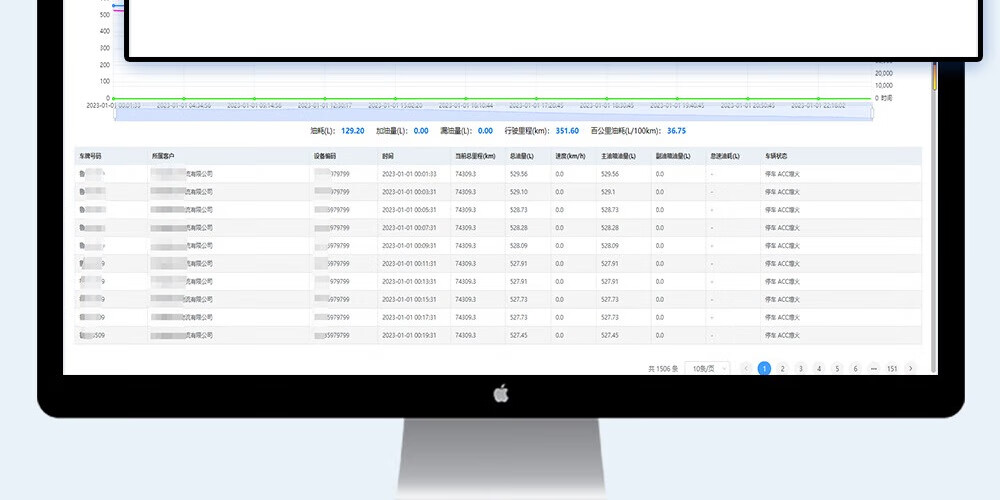Click the 总油量(L) column header
The width and height of the screenshot is (1000, 500).
pos(522,156)
